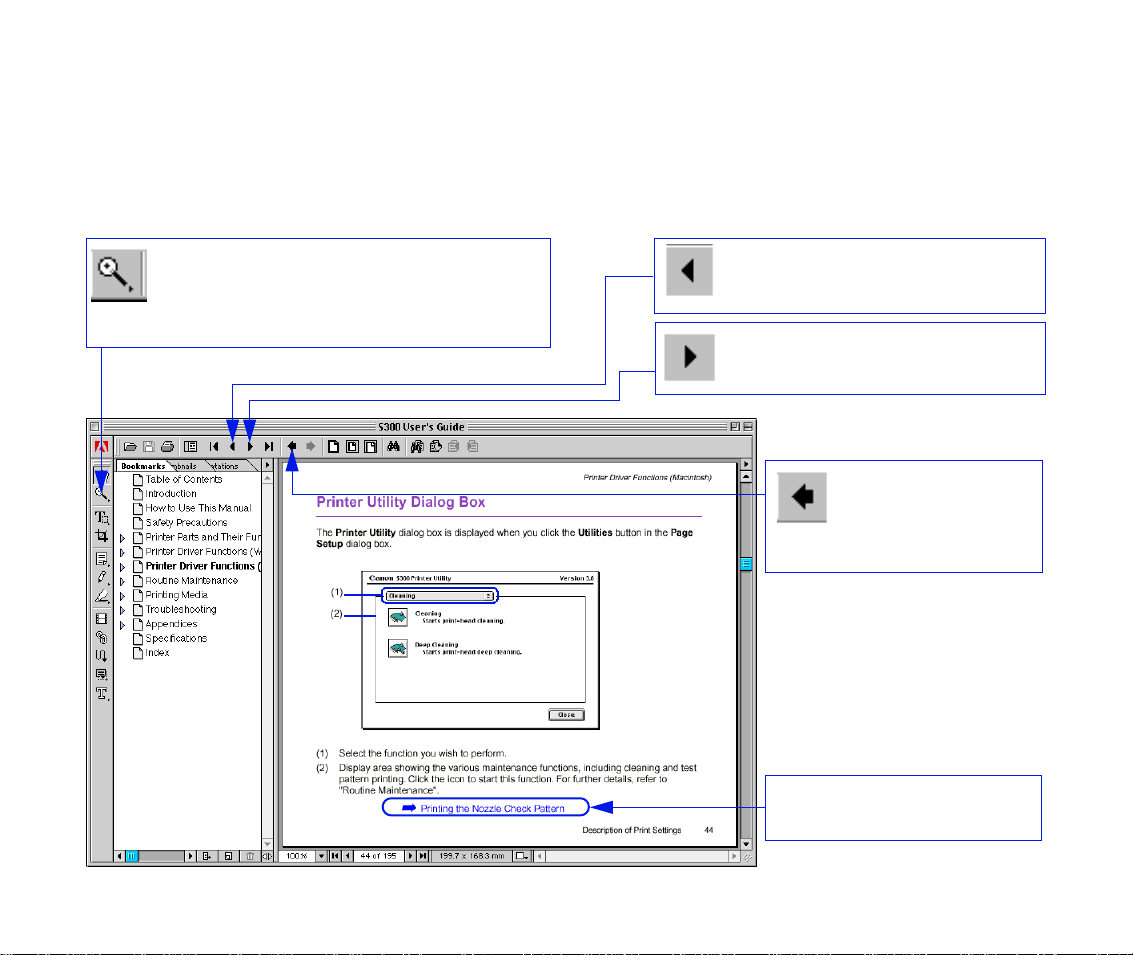Click Previous Page arrow in top toolbar
The width and height of the screenshot is (1133, 955).
click(x=233, y=446)
